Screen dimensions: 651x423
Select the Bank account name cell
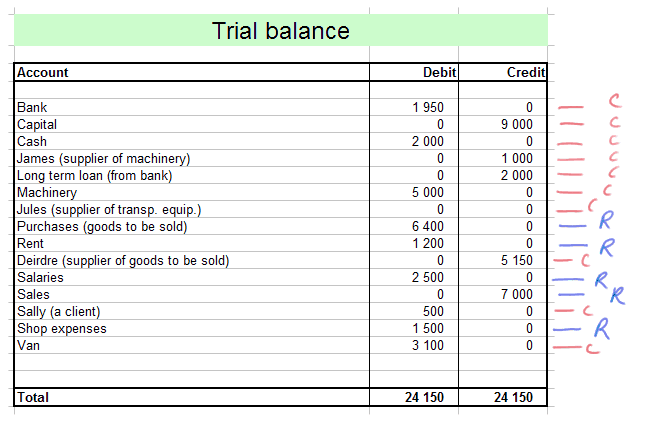click(192, 107)
